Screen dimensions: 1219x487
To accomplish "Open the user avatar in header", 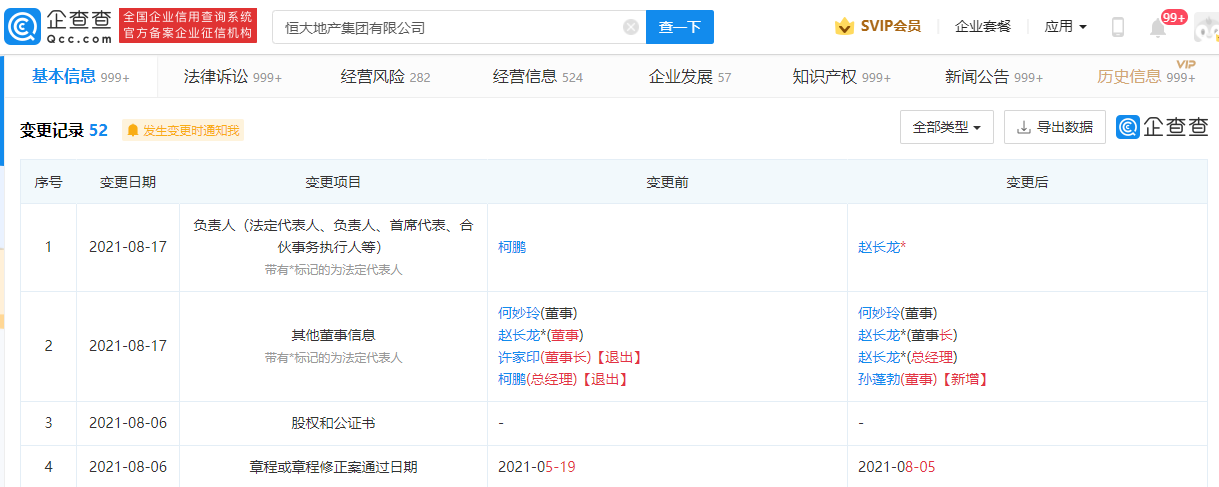I will pos(1206,27).
